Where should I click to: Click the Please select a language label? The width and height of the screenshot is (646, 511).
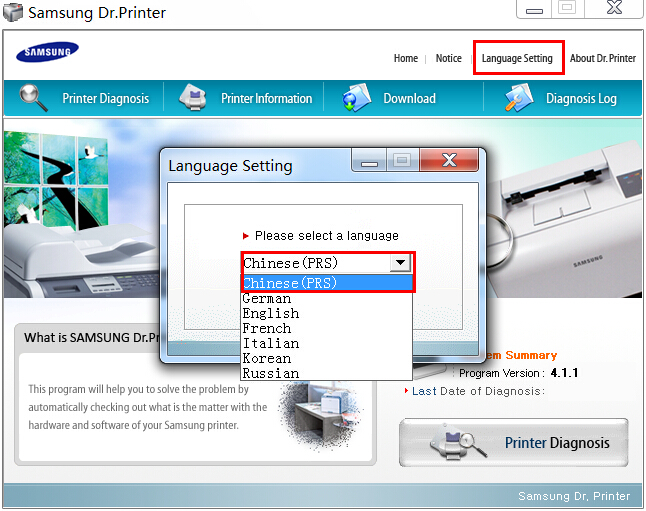pyautogui.click(x=327, y=236)
